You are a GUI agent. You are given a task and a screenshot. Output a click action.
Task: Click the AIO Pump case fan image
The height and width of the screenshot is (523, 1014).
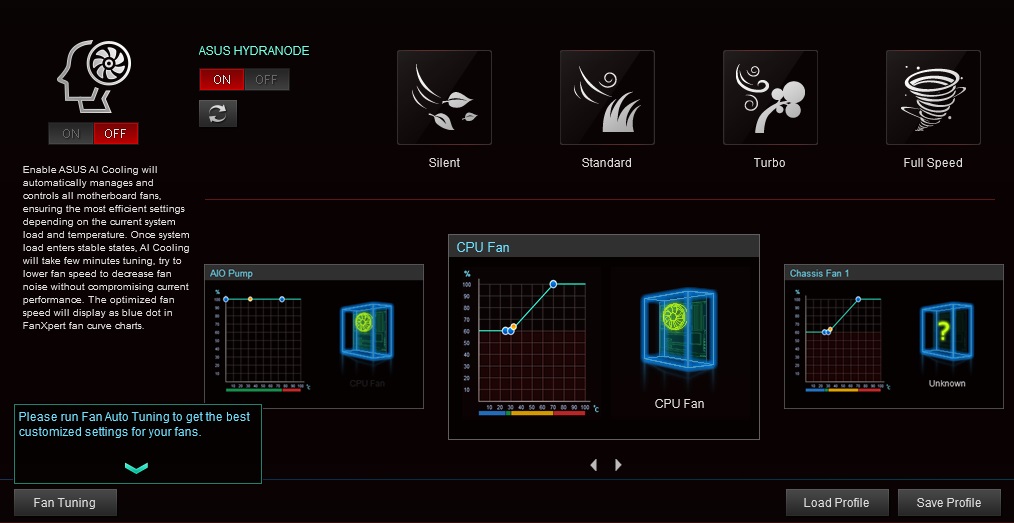(366, 330)
